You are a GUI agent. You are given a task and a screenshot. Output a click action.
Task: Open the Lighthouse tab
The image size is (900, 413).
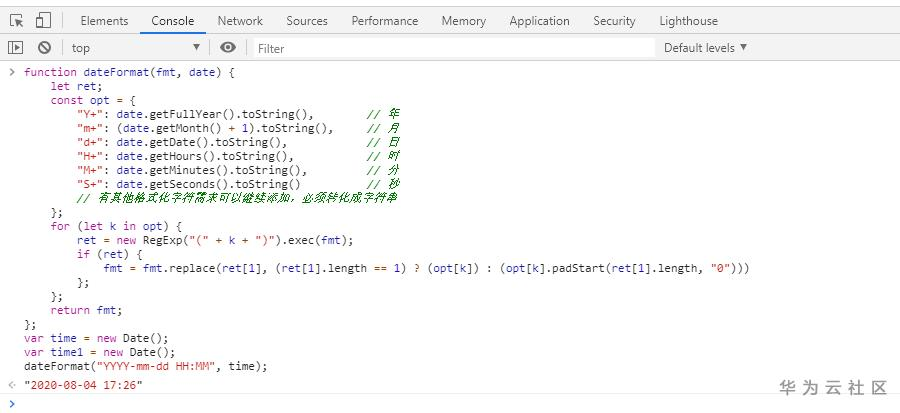(688, 20)
